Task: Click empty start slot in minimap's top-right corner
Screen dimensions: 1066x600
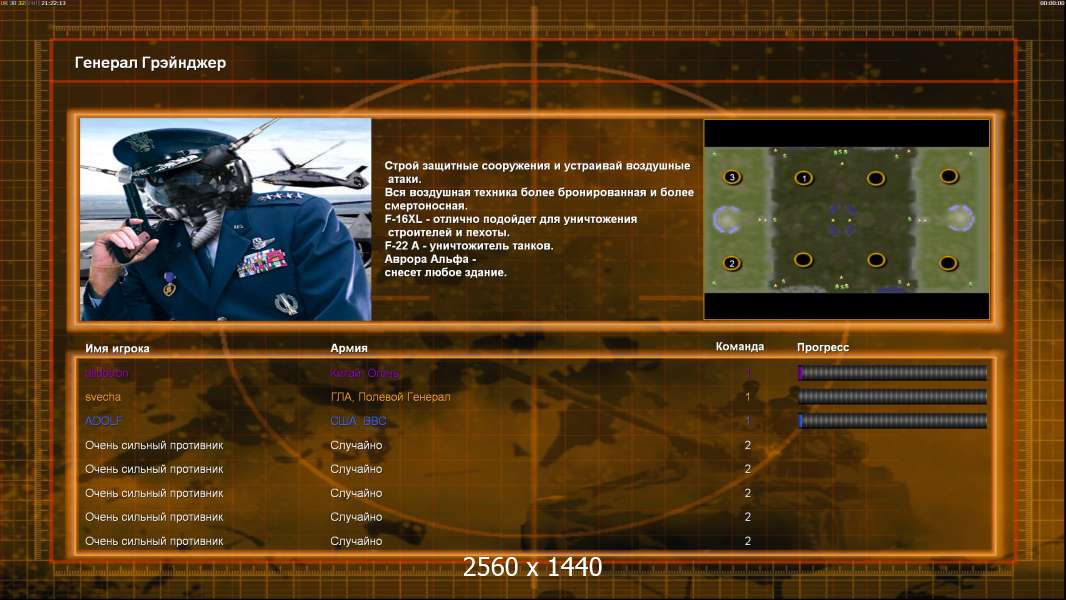Action: pyautogui.click(x=949, y=177)
